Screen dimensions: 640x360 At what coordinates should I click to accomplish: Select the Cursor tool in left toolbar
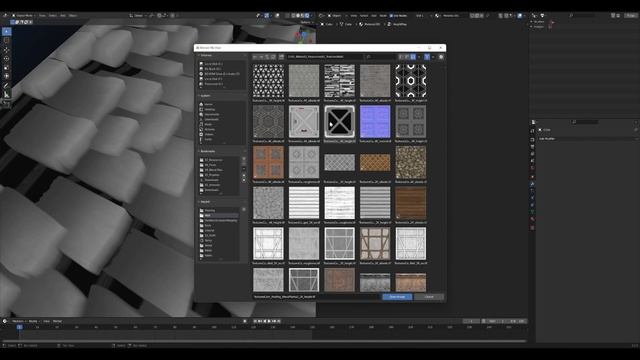[x=7, y=40]
